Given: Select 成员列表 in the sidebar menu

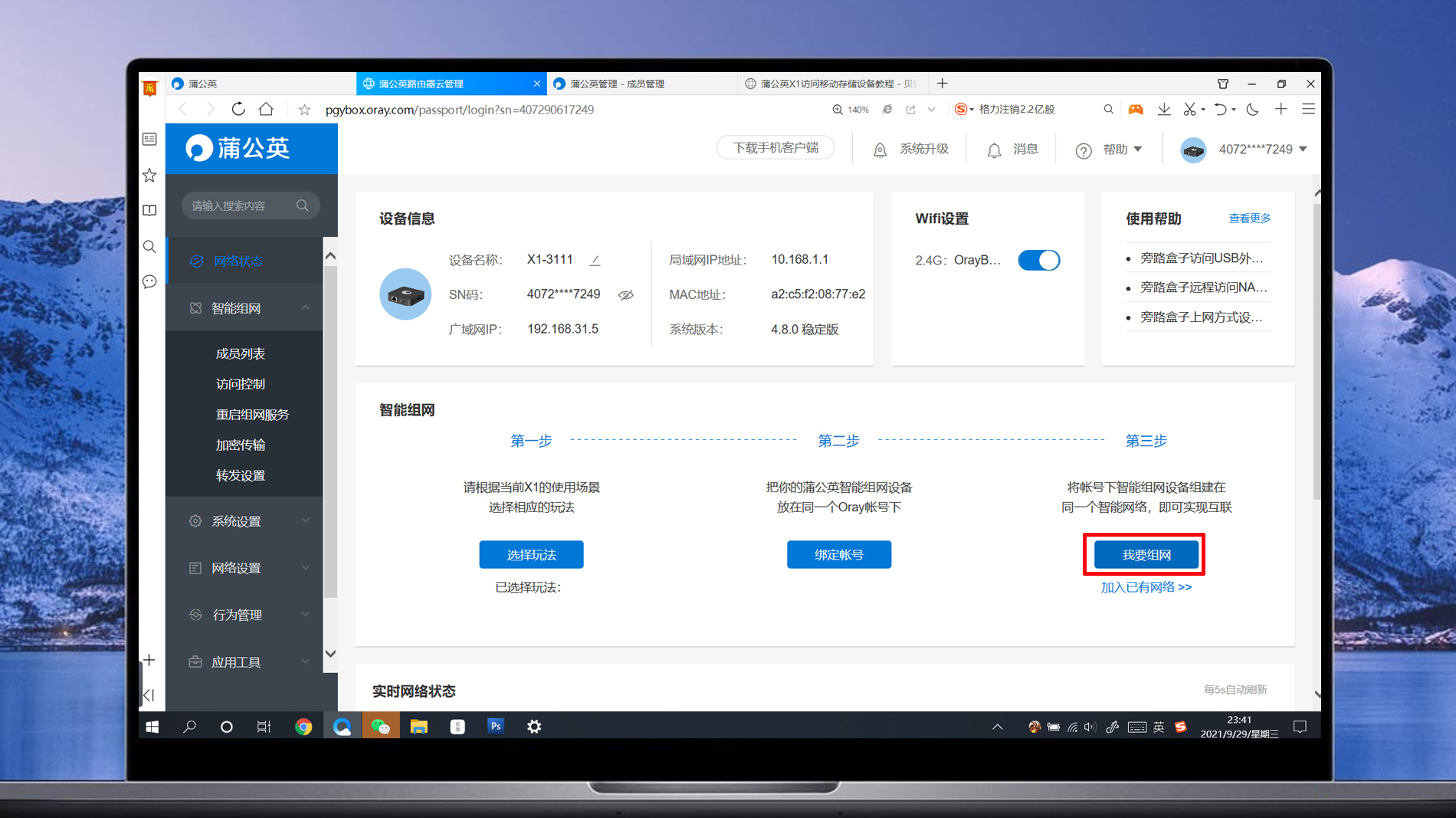Looking at the screenshot, I should tap(241, 353).
